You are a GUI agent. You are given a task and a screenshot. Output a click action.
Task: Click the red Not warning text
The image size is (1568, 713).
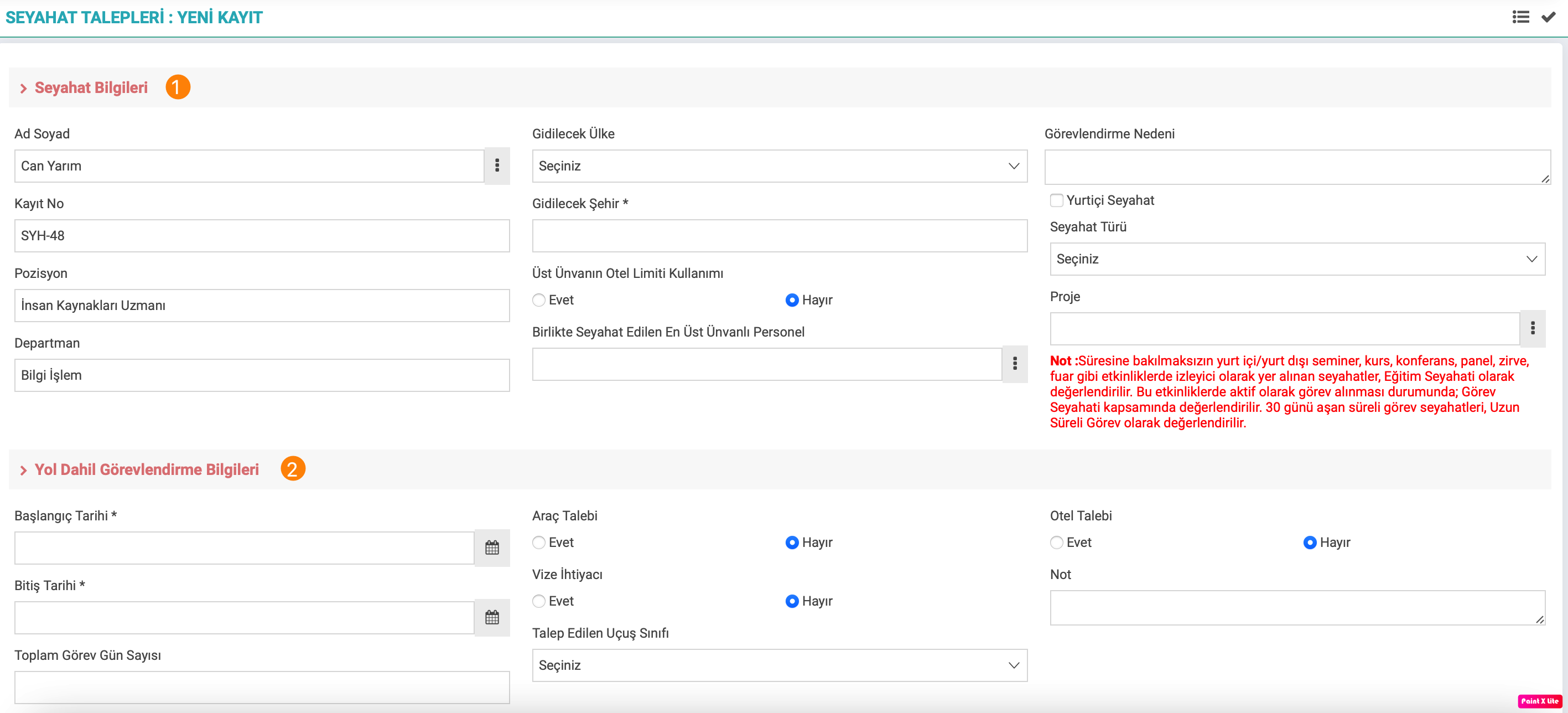pos(1290,392)
